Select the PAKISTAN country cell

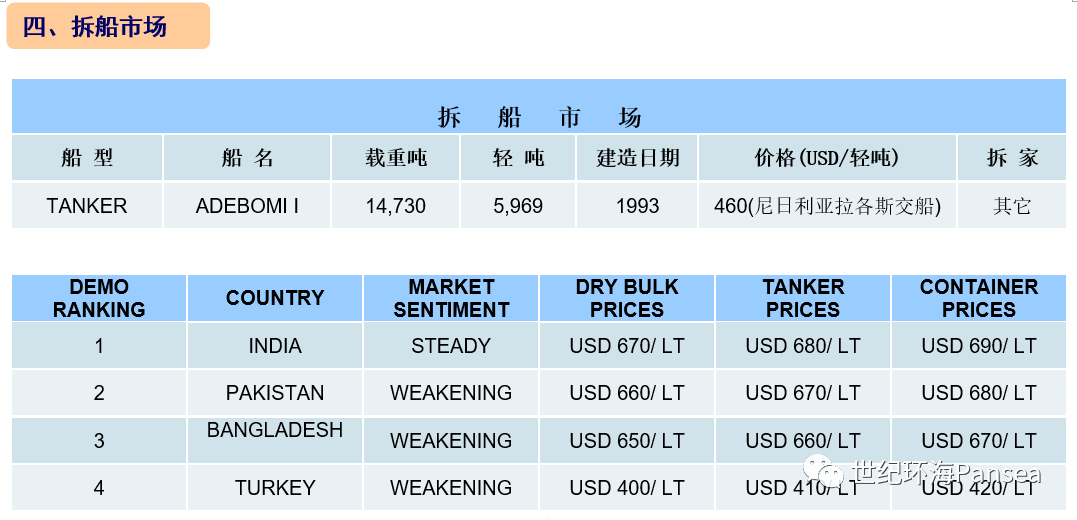tap(275, 393)
